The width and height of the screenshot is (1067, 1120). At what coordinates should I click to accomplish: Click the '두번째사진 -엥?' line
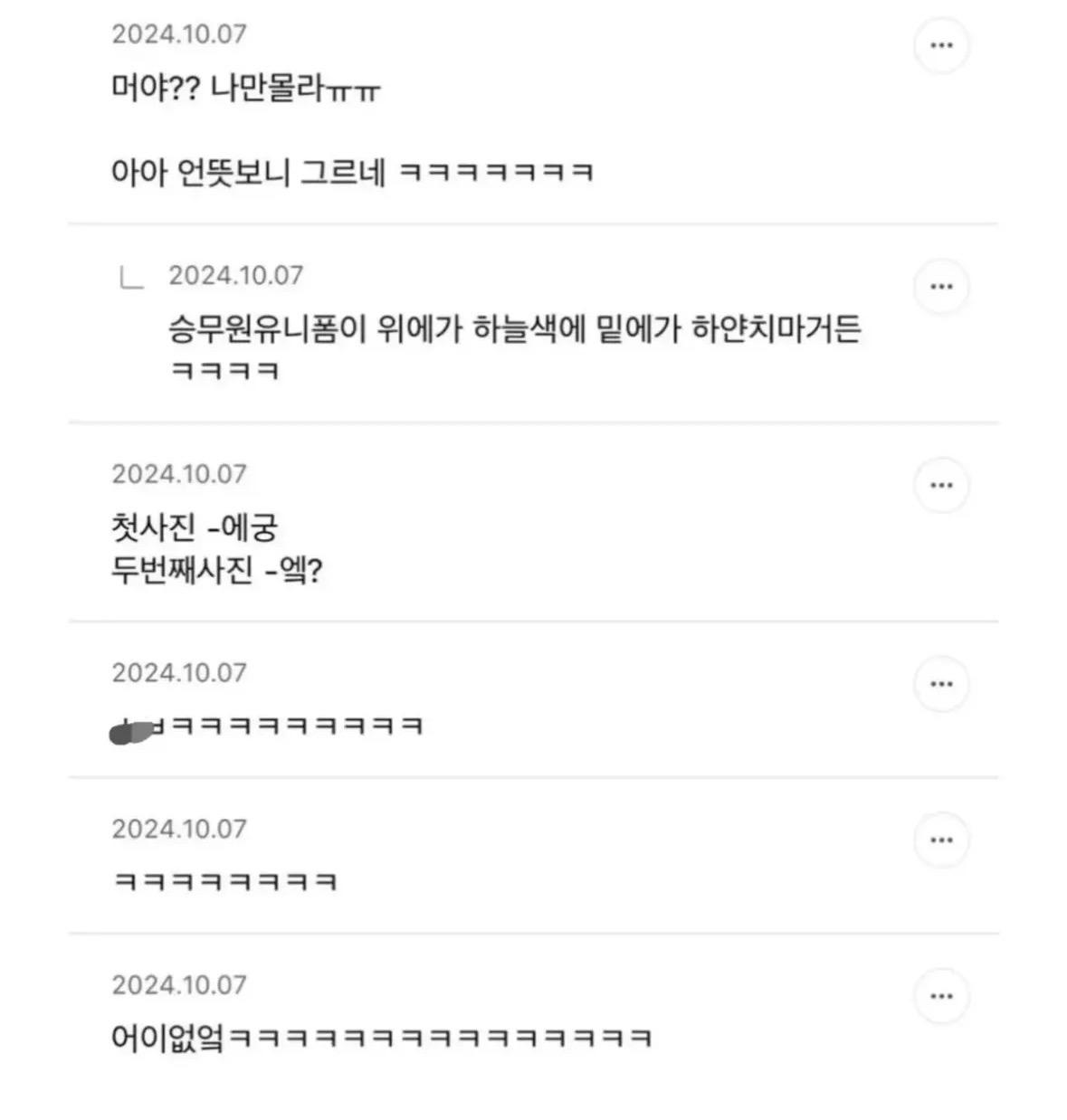click(x=216, y=572)
